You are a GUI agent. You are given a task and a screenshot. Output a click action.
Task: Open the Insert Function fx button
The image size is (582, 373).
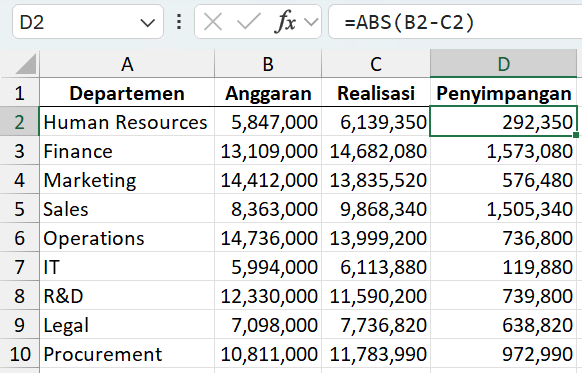[285, 22]
